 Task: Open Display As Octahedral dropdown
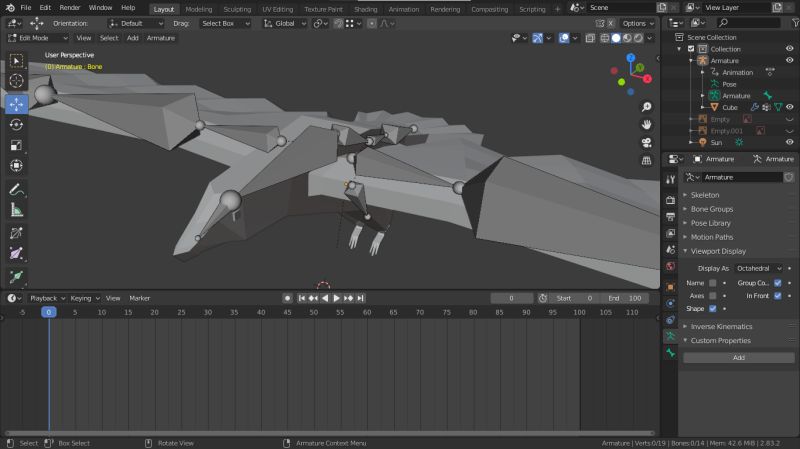(758, 268)
